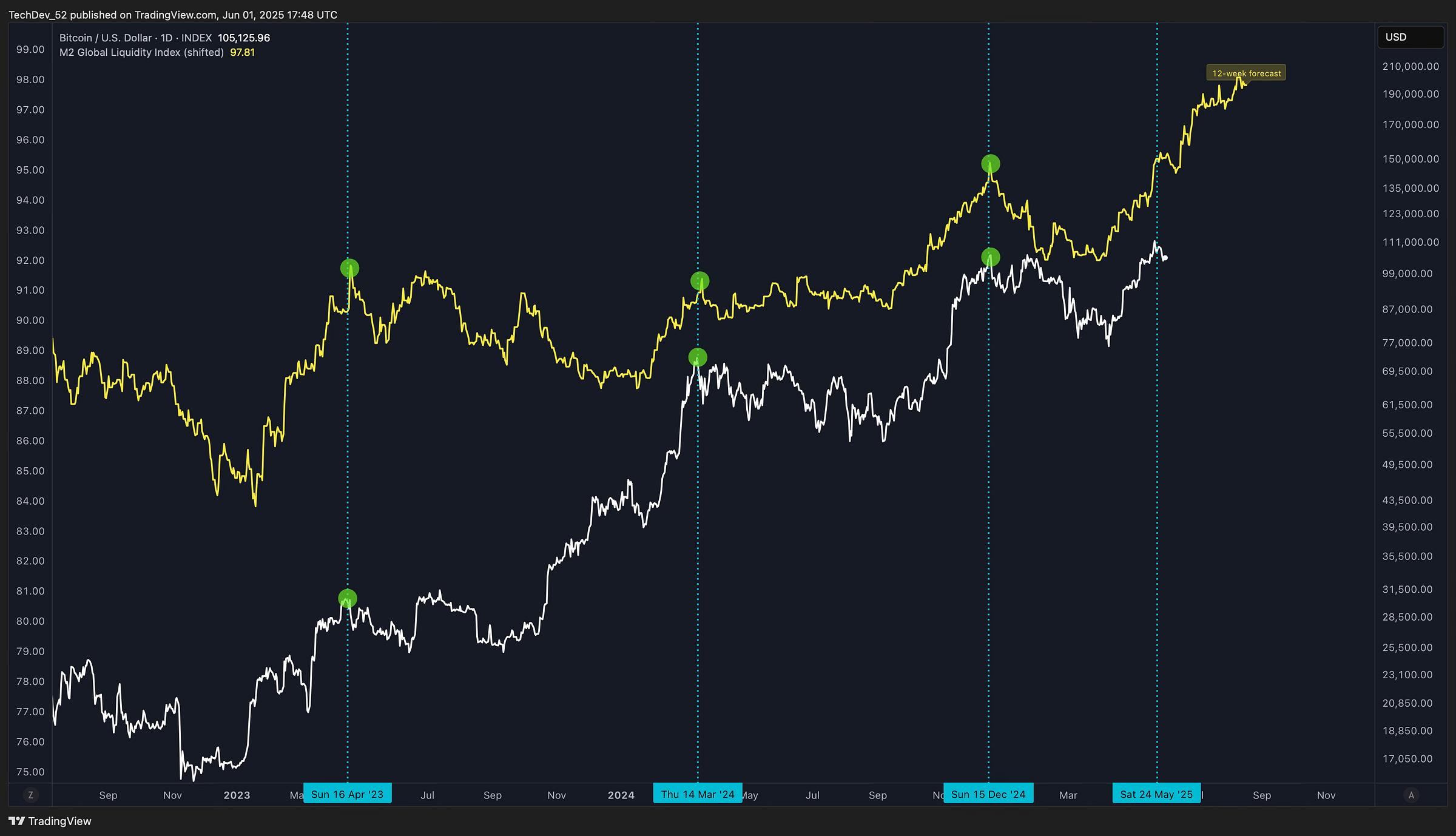The width and height of the screenshot is (1456, 836).
Task: Select green marker on yellow line at March 2024
Action: (x=699, y=281)
